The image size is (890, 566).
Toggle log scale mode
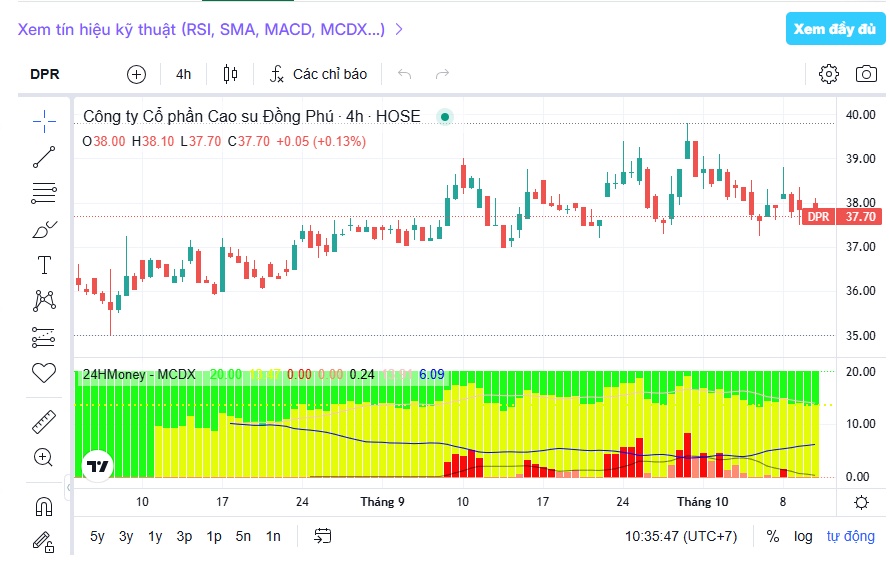(803, 536)
